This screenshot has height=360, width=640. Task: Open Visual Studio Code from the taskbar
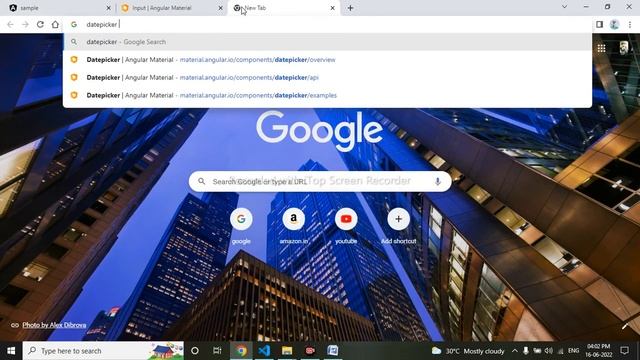coord(264,351)
